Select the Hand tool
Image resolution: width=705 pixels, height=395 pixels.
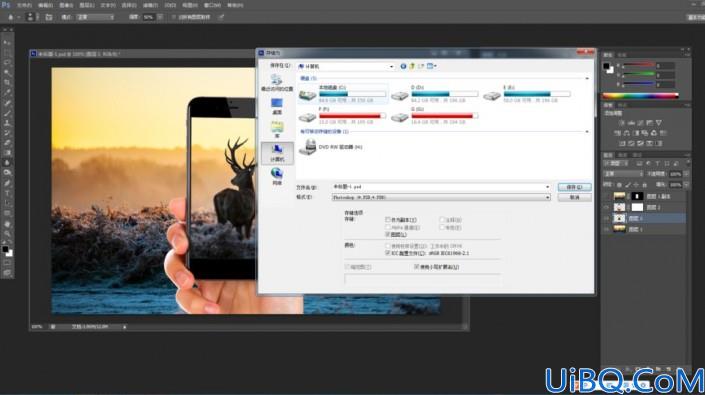(7, 224)
